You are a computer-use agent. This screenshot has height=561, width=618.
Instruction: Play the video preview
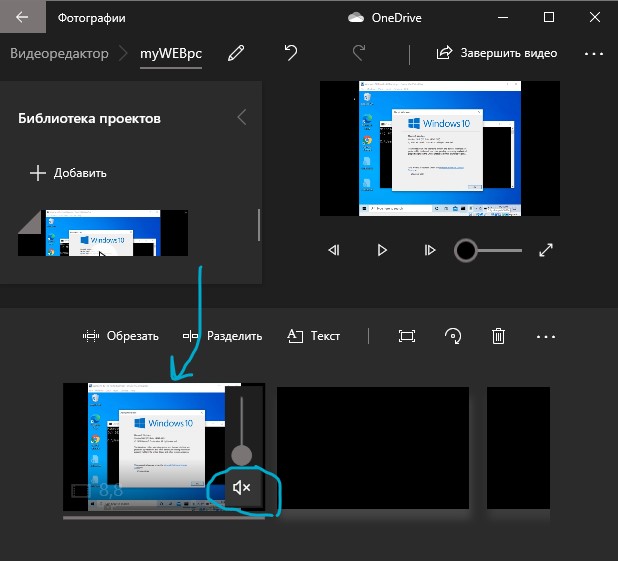tap(382, 250)
